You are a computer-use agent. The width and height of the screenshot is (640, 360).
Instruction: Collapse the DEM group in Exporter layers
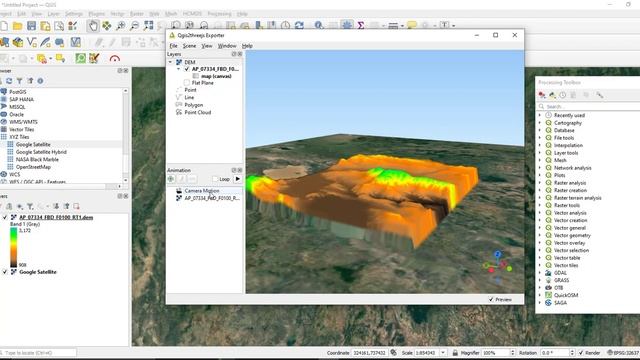pos(171,62)
